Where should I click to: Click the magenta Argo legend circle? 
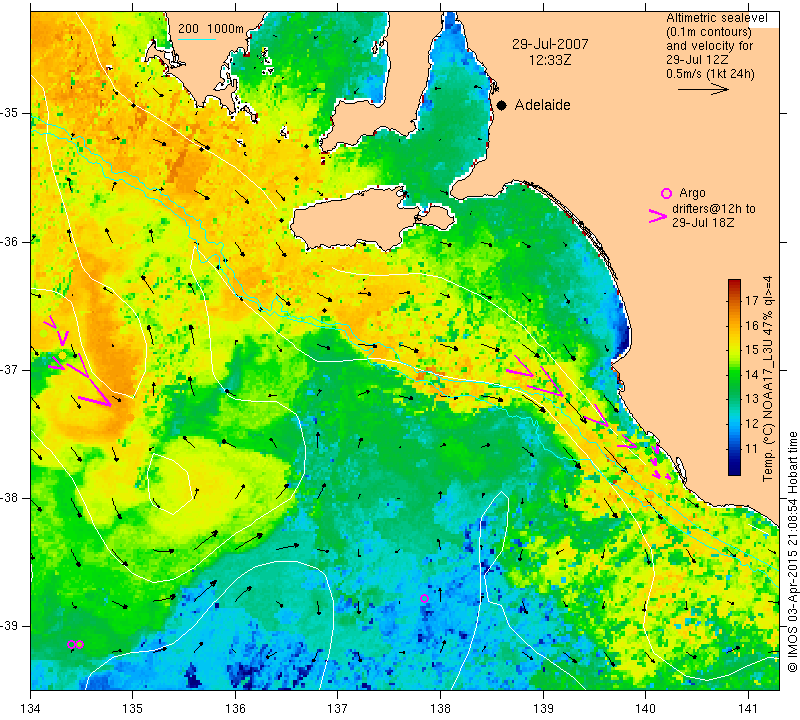(666, 193)
